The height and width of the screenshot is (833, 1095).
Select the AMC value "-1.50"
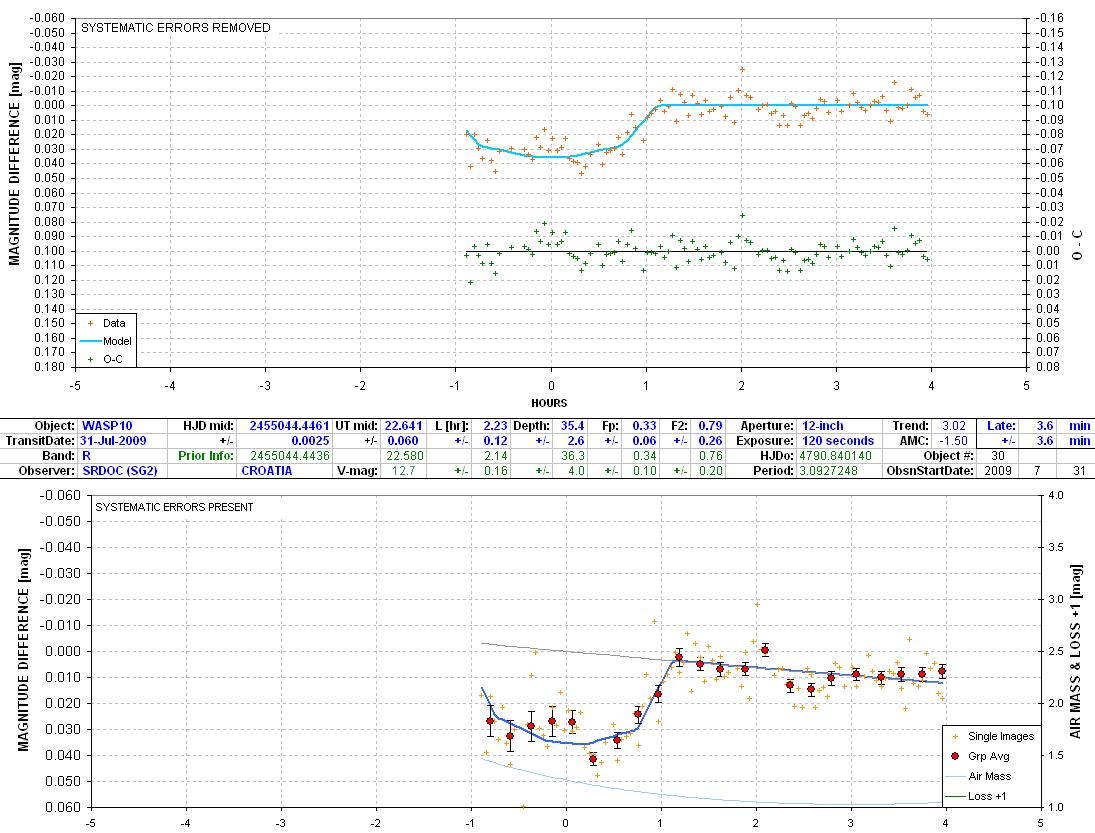point(953,441)
